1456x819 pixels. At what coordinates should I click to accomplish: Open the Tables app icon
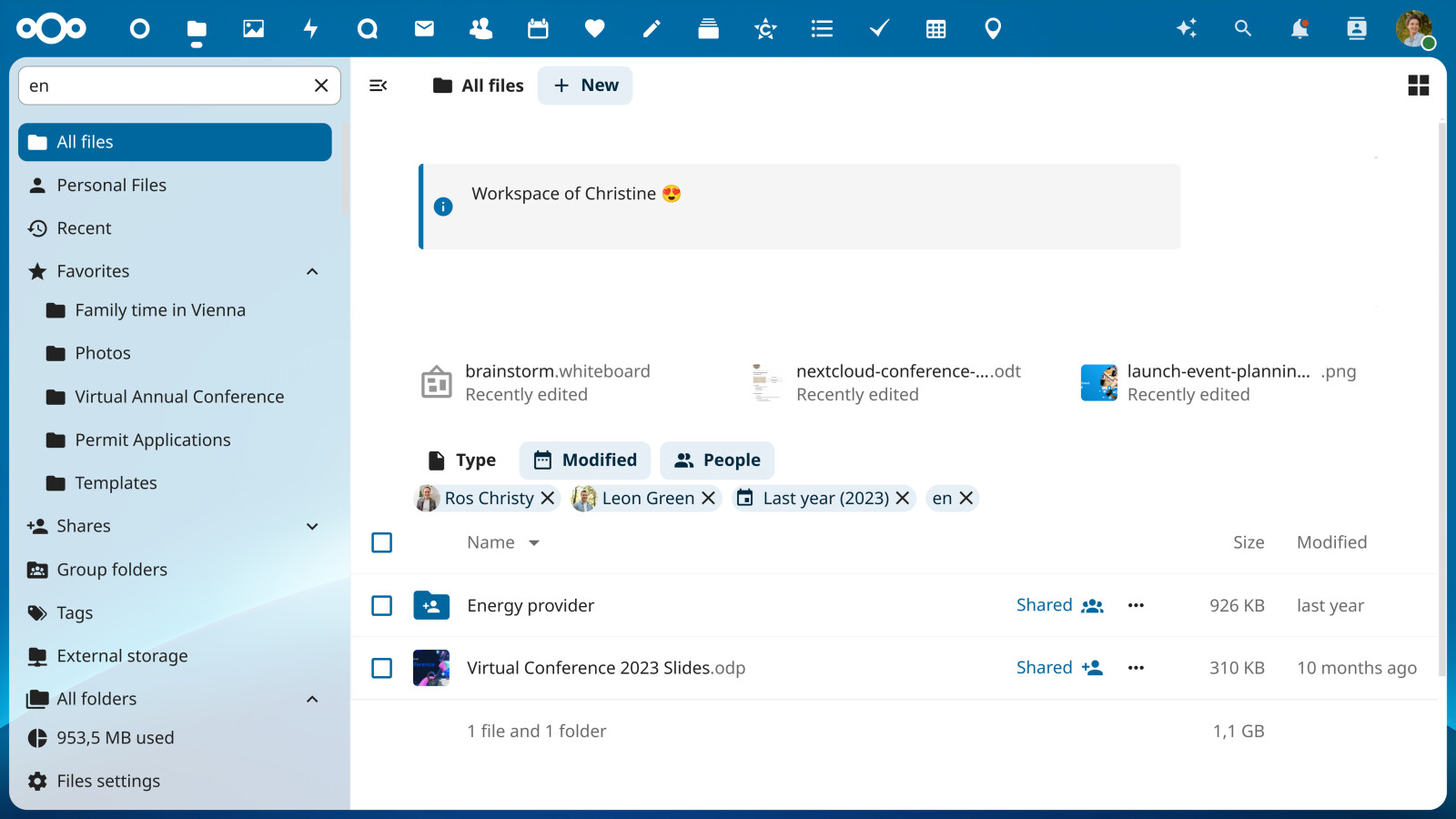(x=935, y=29)
